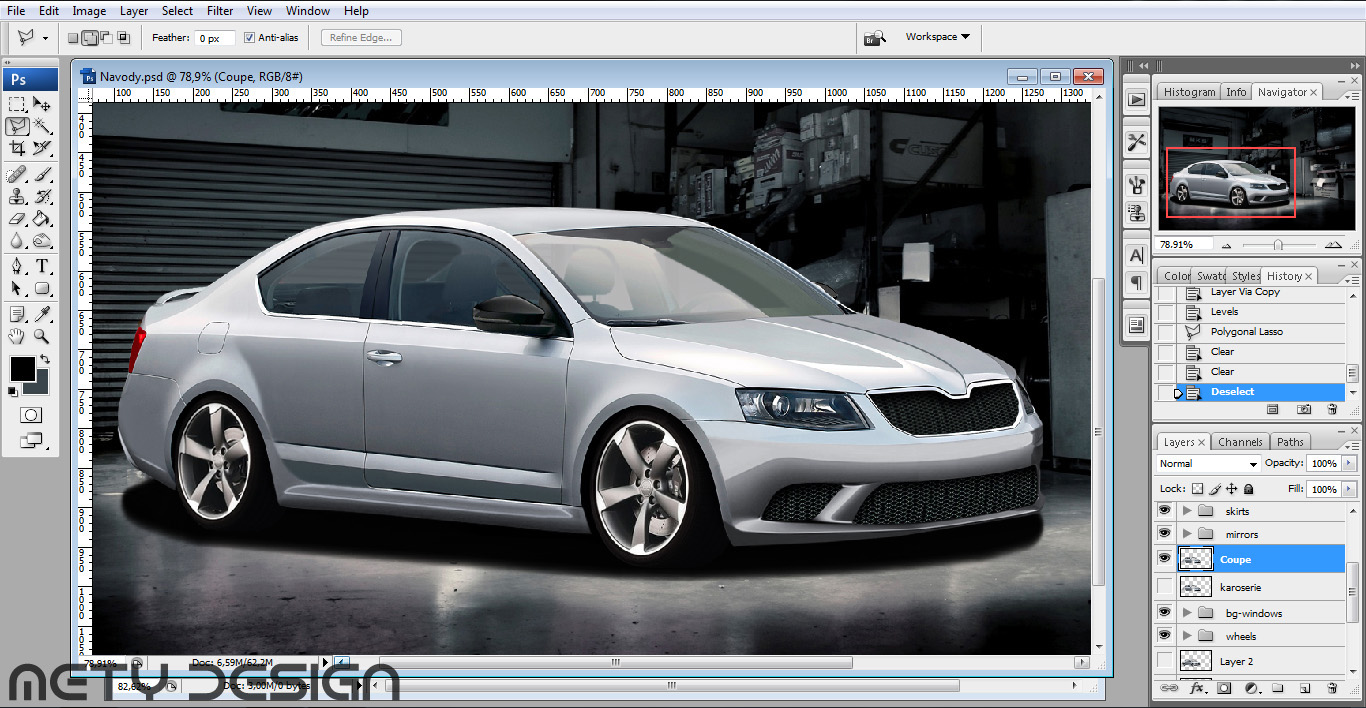This screenshot has width=1366, height=708.
Task: Expand the mirrors layer group
Action: click(1187, 534)
